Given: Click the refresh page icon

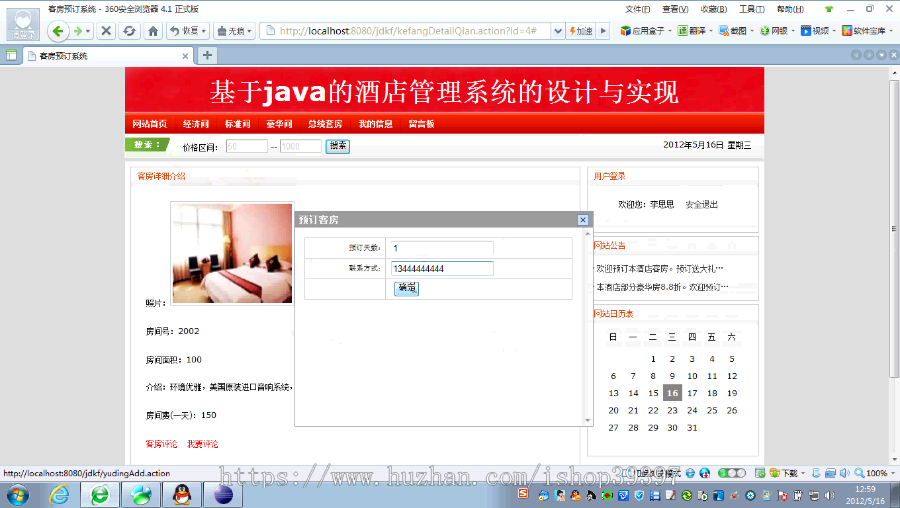Looking at the screenshot, I should pyautogui.click(x=129, y=31).
